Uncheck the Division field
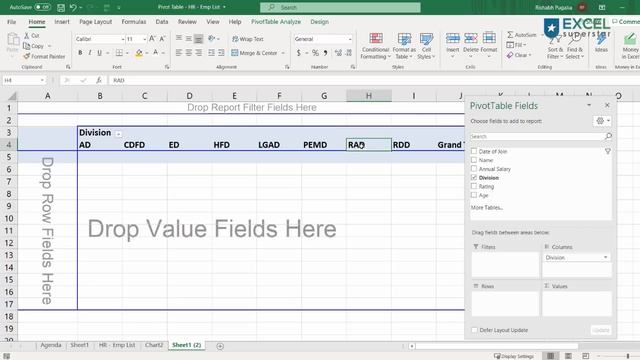The width and height of the screenshot is (640, 360). tap(474, 178)
